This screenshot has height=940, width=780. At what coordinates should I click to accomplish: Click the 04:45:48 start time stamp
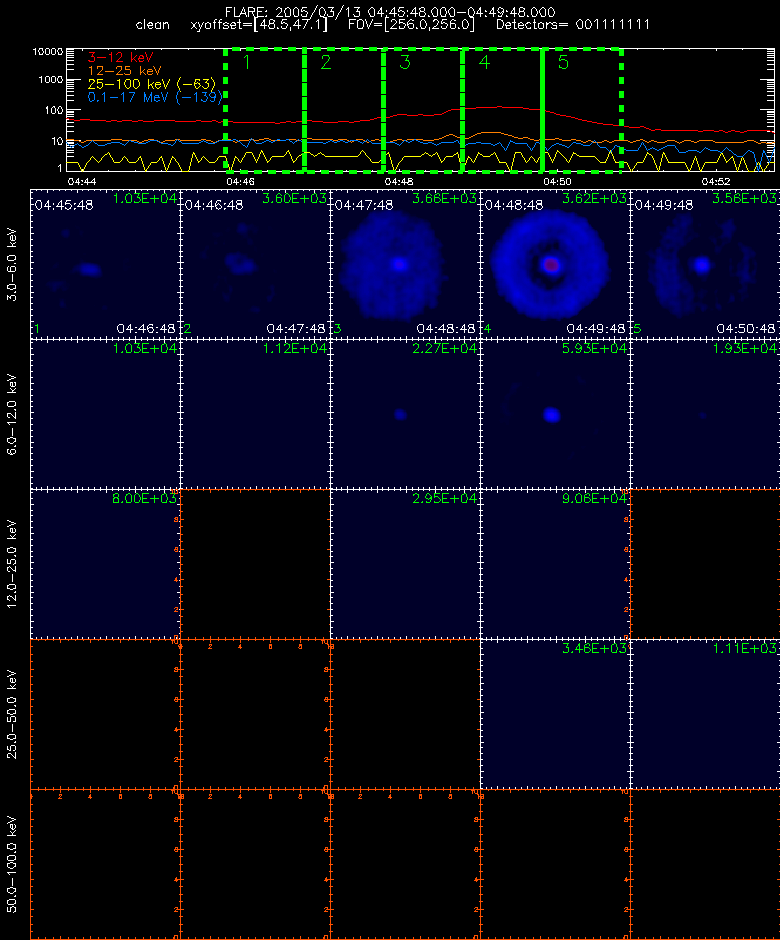click(x=64, y=205)
